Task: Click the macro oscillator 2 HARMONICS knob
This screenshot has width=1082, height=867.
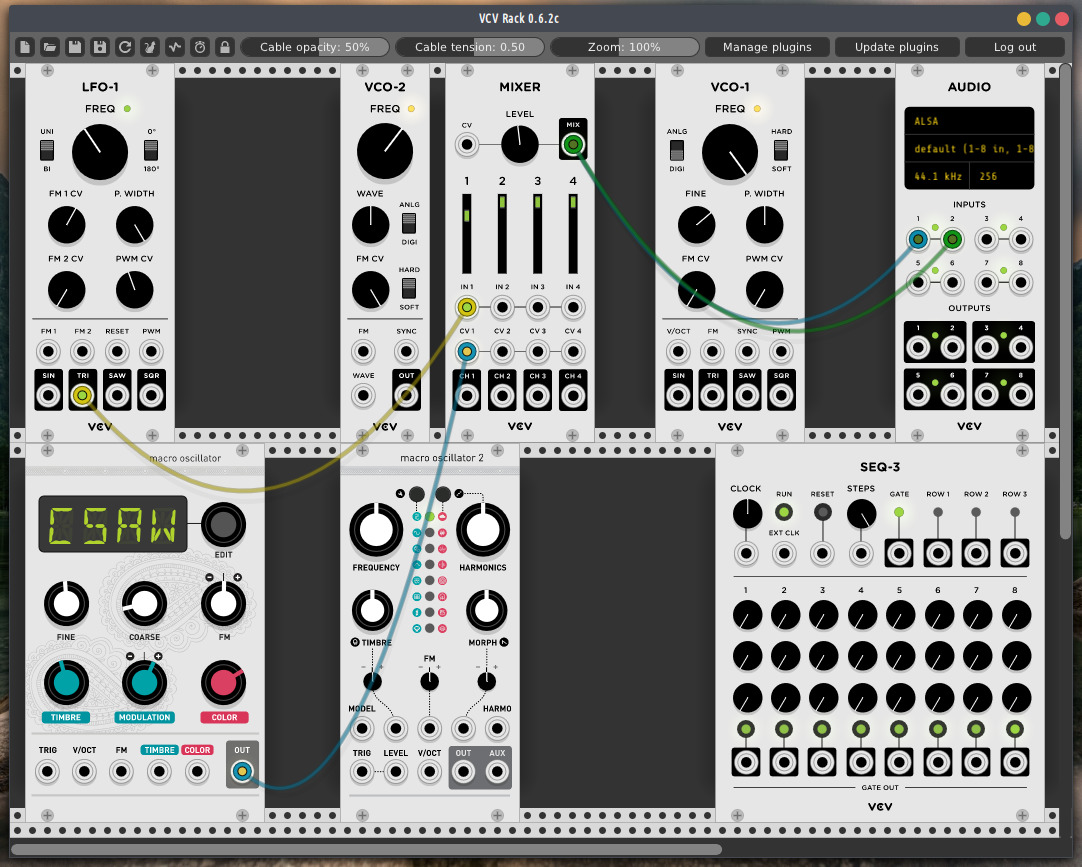Action: [x=482, y=530]
